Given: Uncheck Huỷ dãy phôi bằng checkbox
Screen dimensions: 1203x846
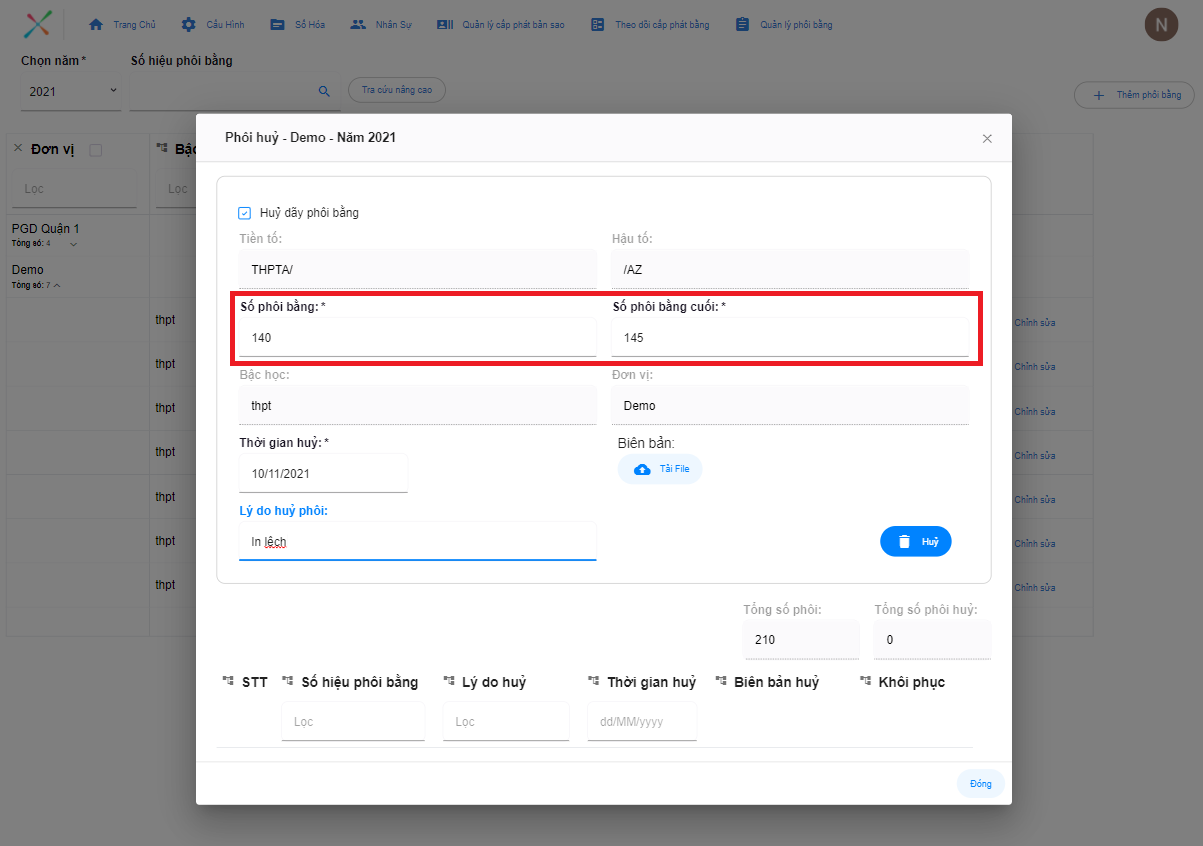Looking at the screenshot, I should tap(244, 213).
